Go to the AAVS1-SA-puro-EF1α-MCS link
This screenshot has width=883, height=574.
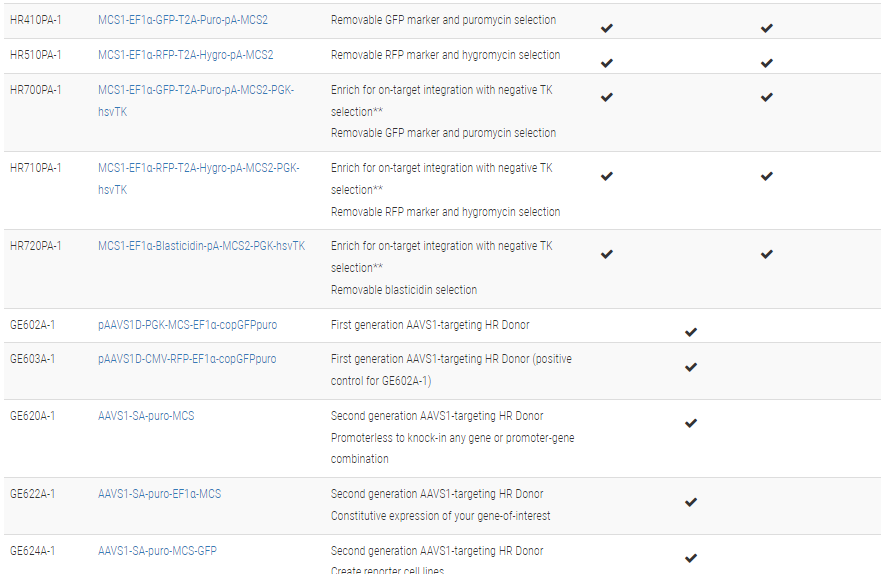coord(159,494)
